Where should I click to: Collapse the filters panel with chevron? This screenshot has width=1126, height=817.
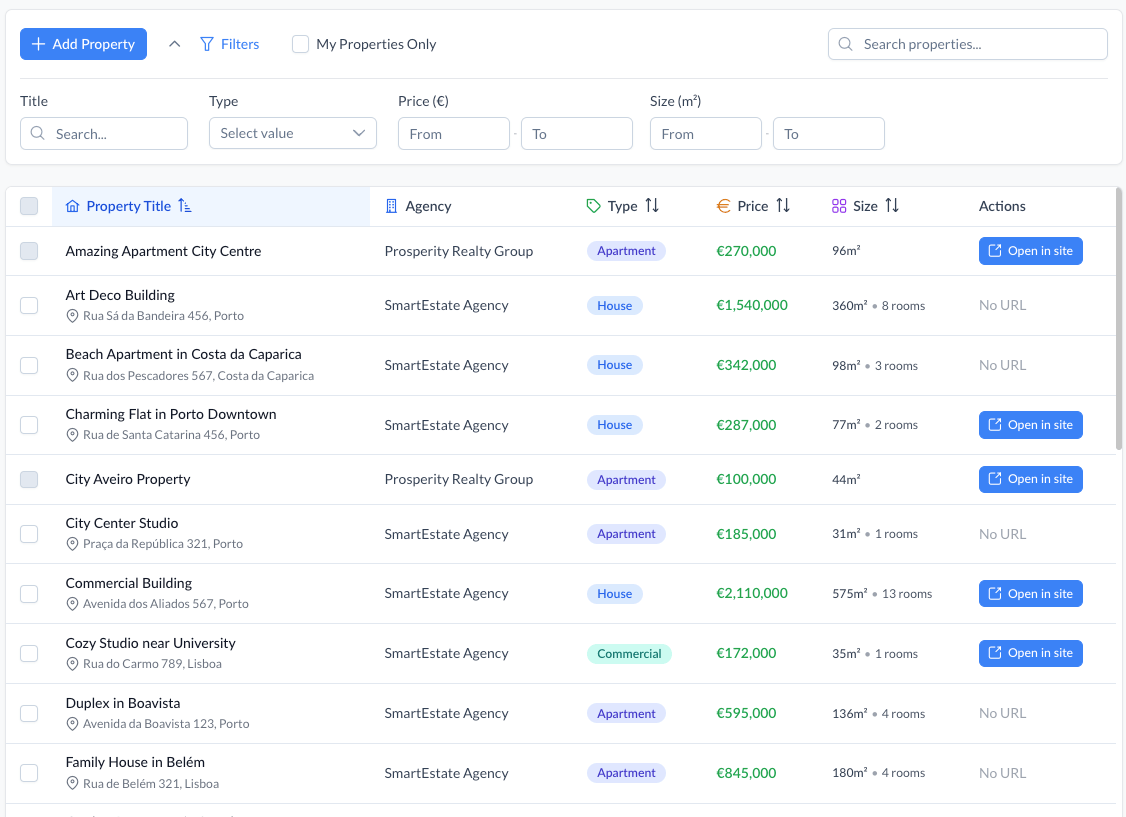(x=175, y=44)
